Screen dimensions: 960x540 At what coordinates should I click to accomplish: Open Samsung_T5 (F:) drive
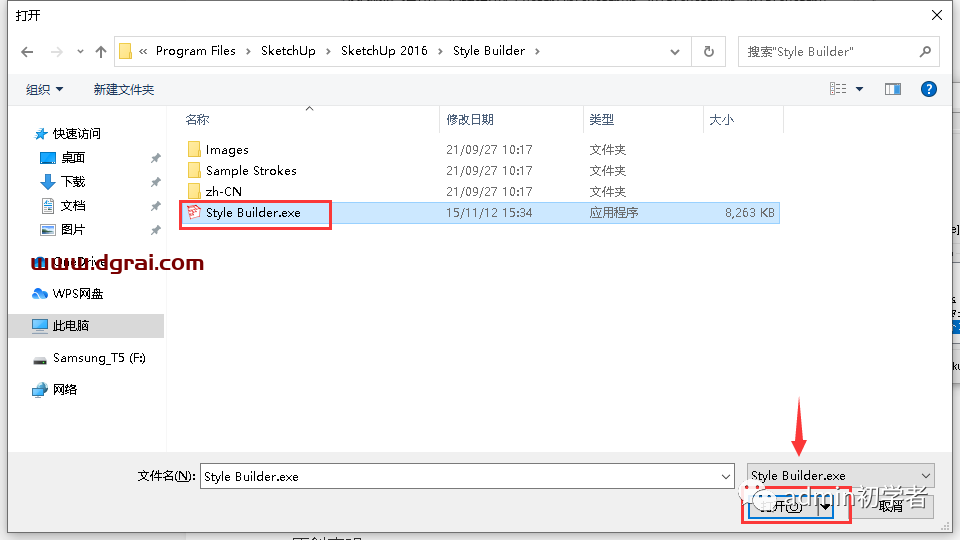click(x=99, y=358)
